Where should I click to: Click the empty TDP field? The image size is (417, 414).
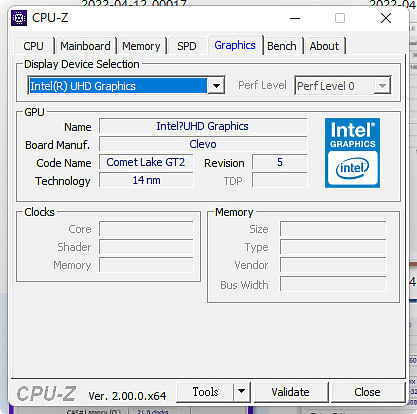(279, 180)
